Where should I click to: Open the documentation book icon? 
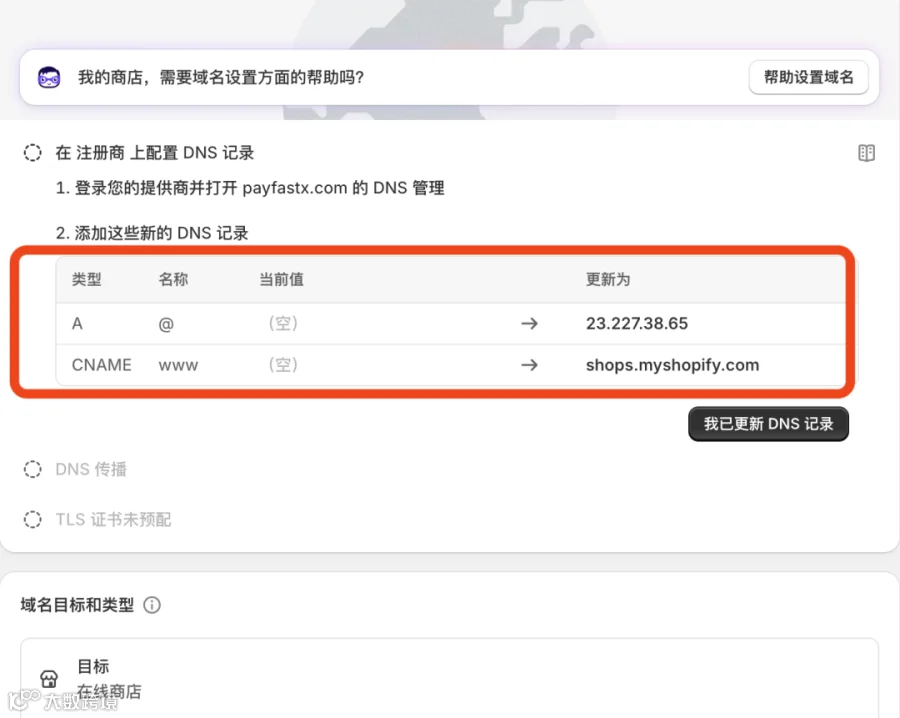866,153
